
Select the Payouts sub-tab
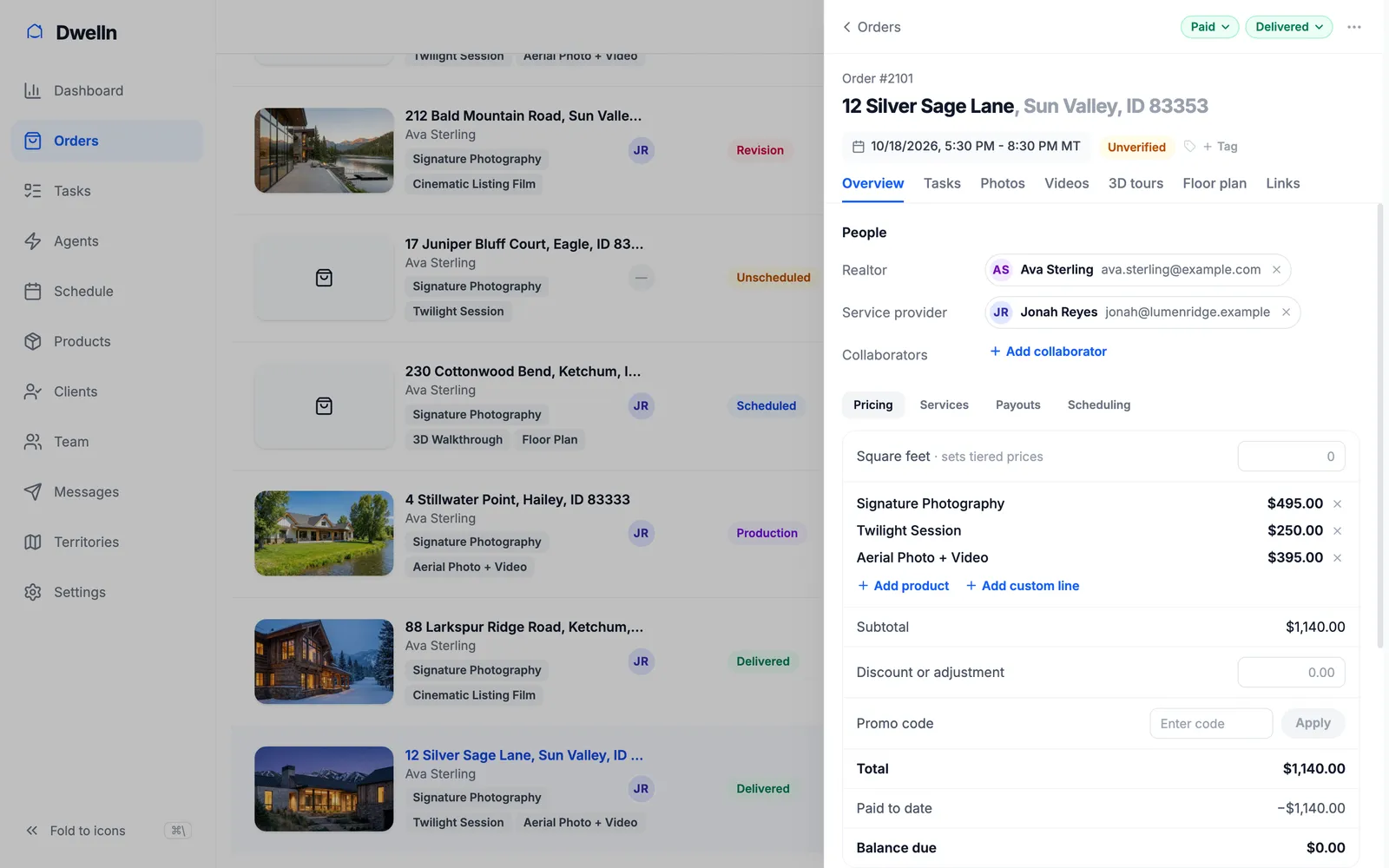[1018, 405]
